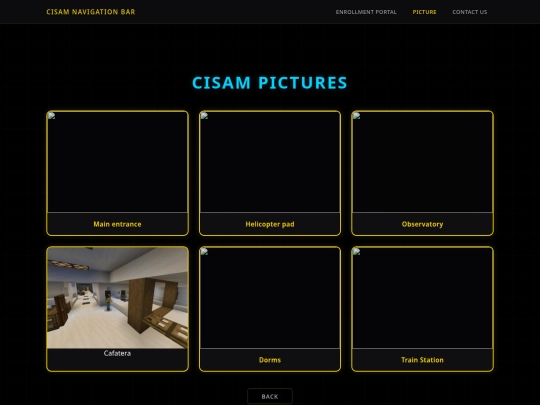Click the Cafatera caption
The width and height of the screenshot is (540, 405).
(117, 353)
